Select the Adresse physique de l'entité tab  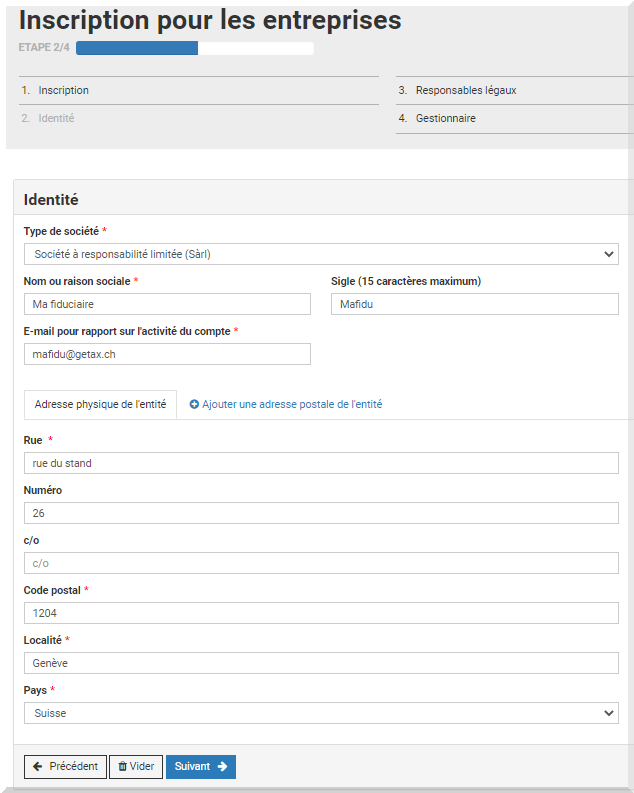pos(100,404)
